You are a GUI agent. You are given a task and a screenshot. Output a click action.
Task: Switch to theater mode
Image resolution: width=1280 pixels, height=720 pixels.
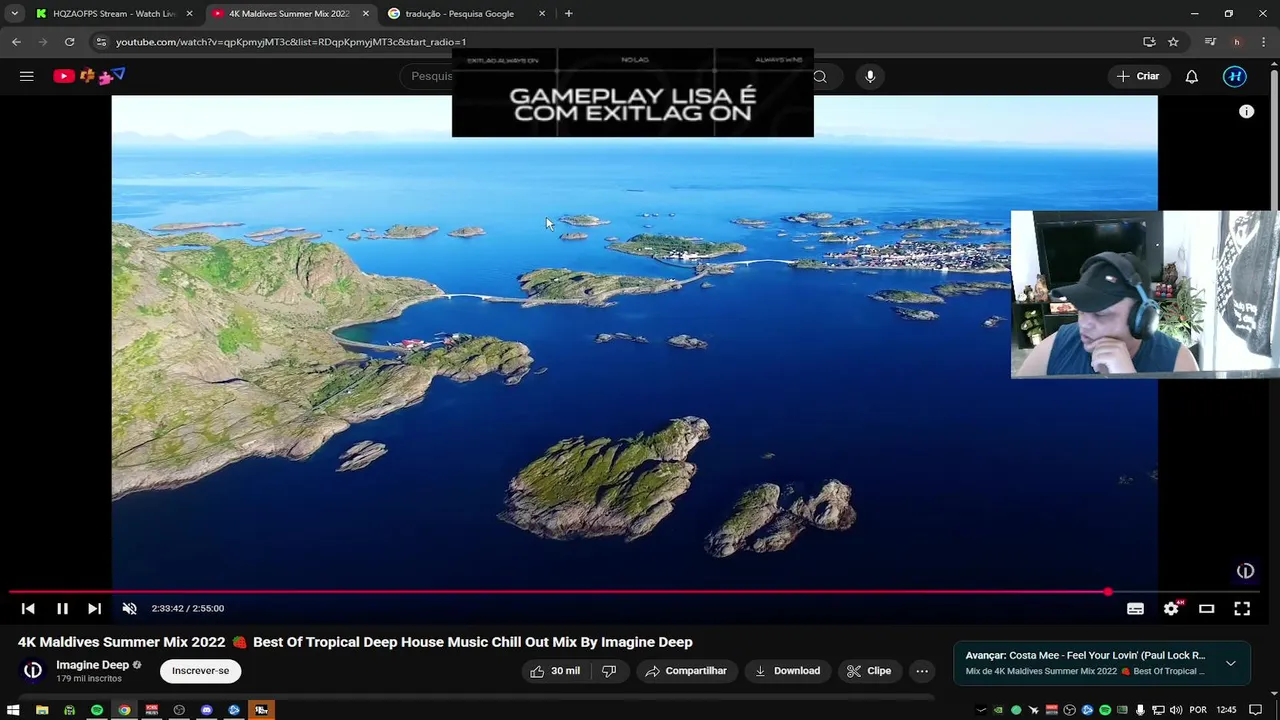click(x=1206, y=608)
